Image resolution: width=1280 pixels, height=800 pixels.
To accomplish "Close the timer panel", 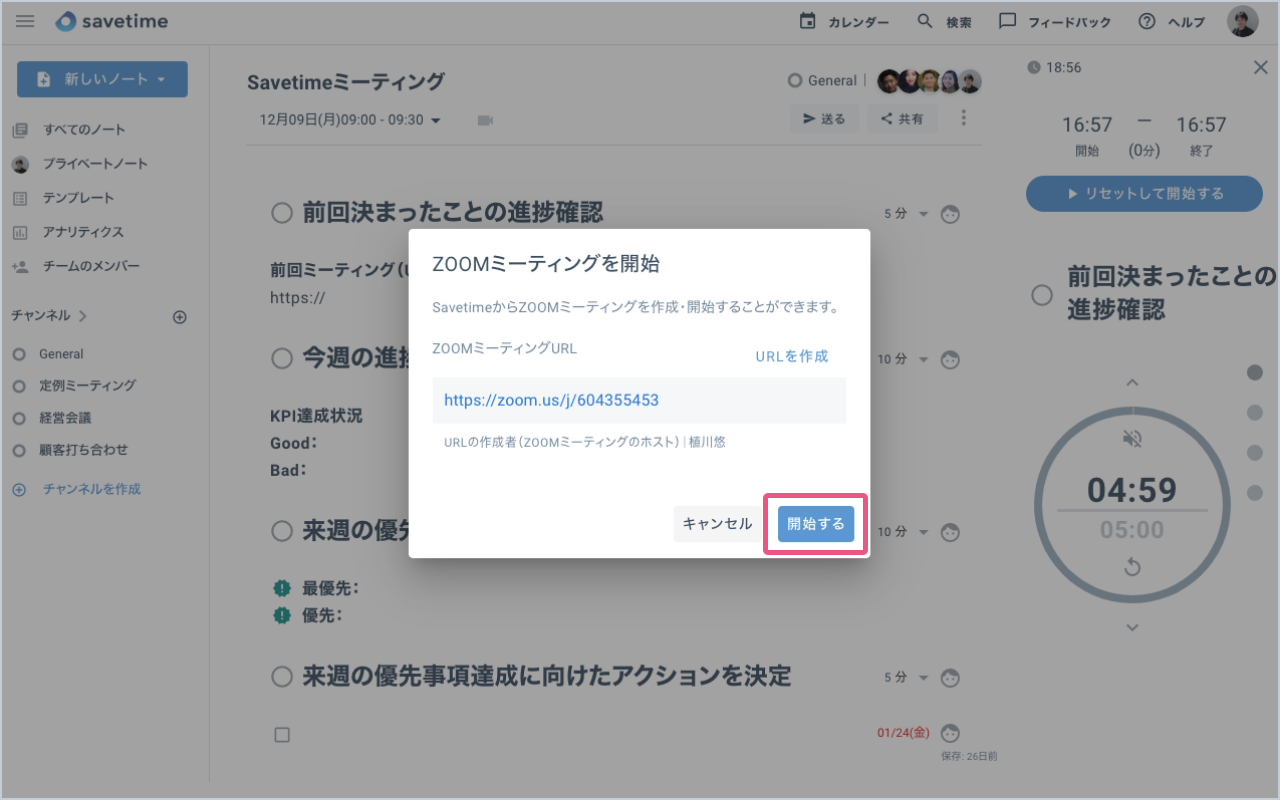I will [x=1260, y=67].
